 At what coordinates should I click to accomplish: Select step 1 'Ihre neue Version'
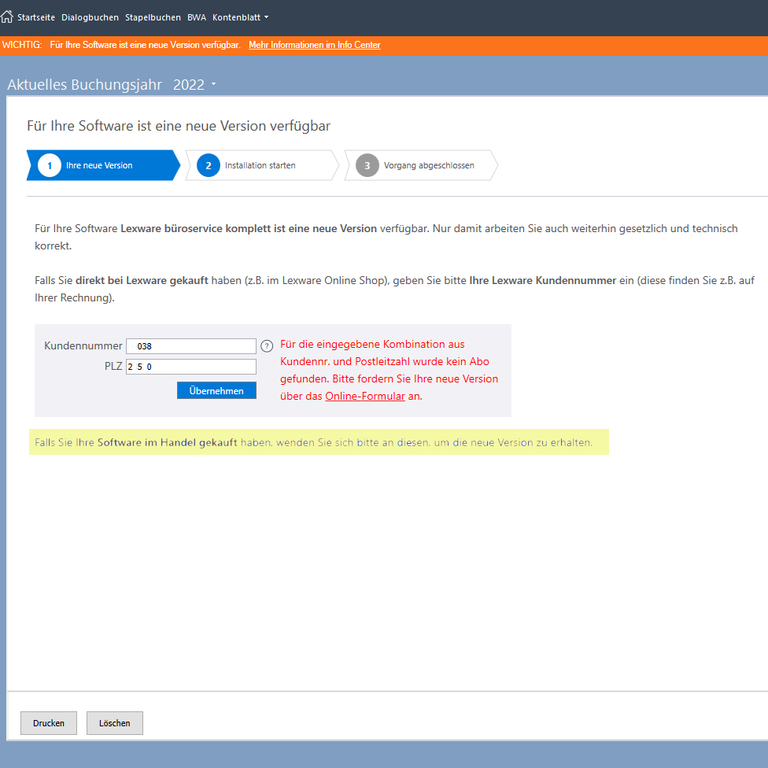point(103,166)
